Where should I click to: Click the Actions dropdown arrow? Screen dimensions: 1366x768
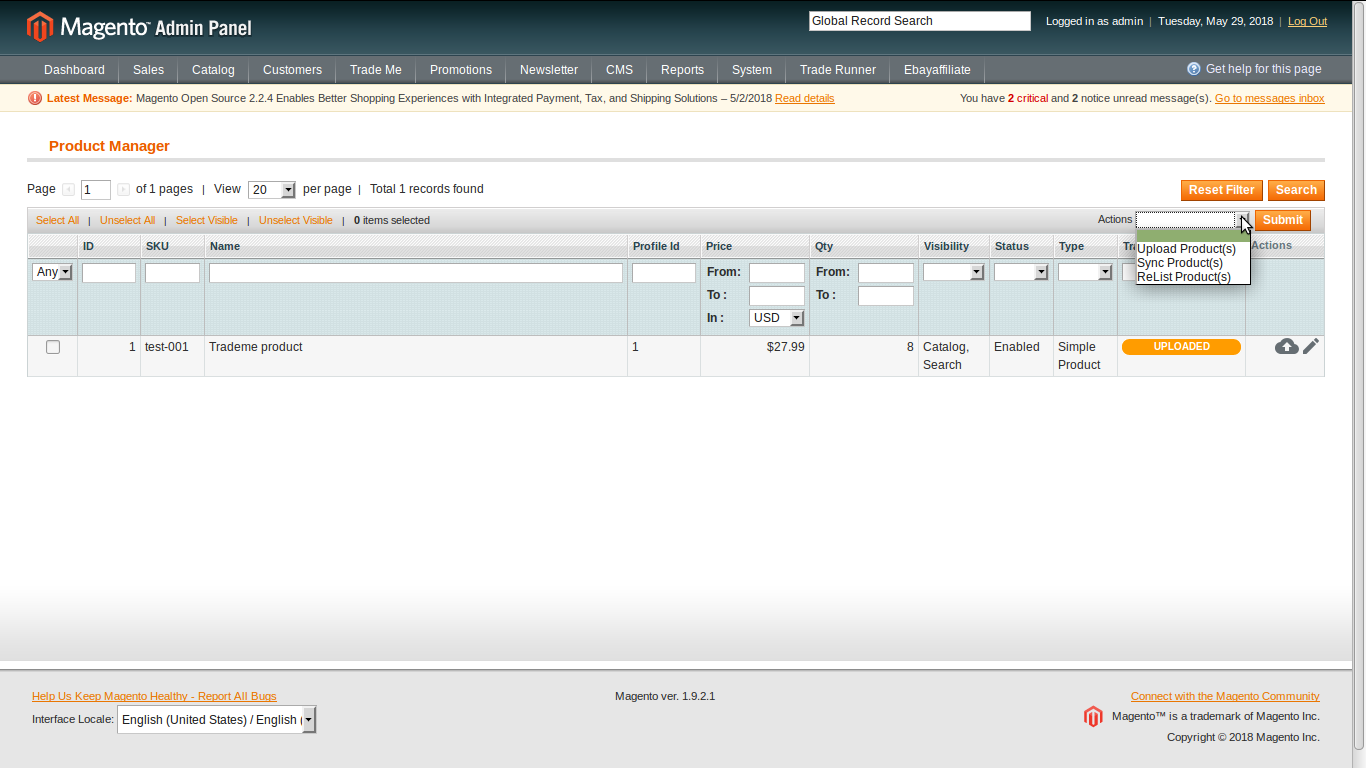(x=1244, y=220)
